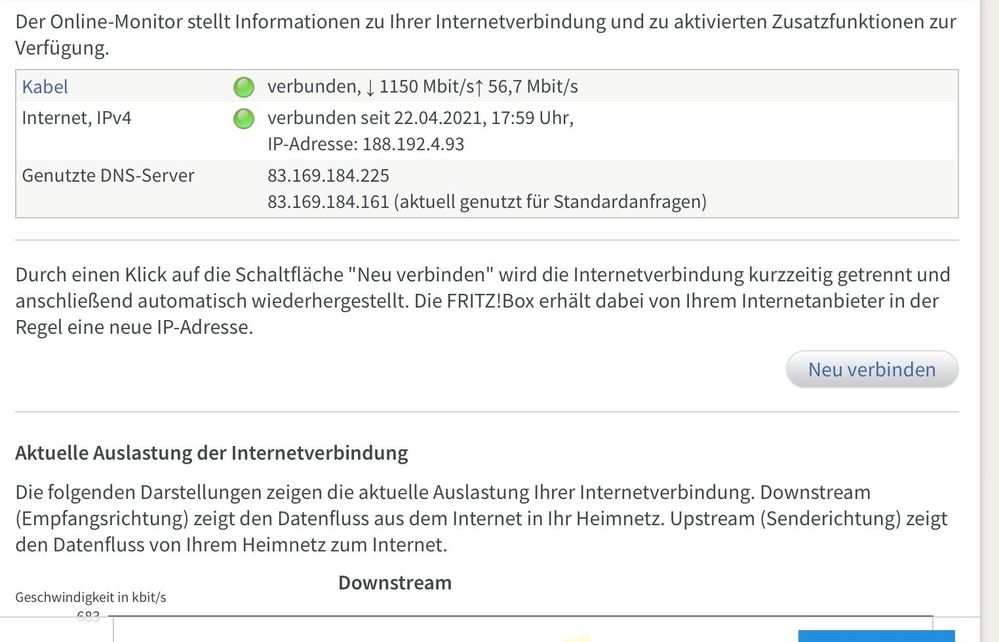The width and height of the screenshot is (999, 642).
Task: Click the Online-Monitor introduction paragraph
Action: coord(486,34)
